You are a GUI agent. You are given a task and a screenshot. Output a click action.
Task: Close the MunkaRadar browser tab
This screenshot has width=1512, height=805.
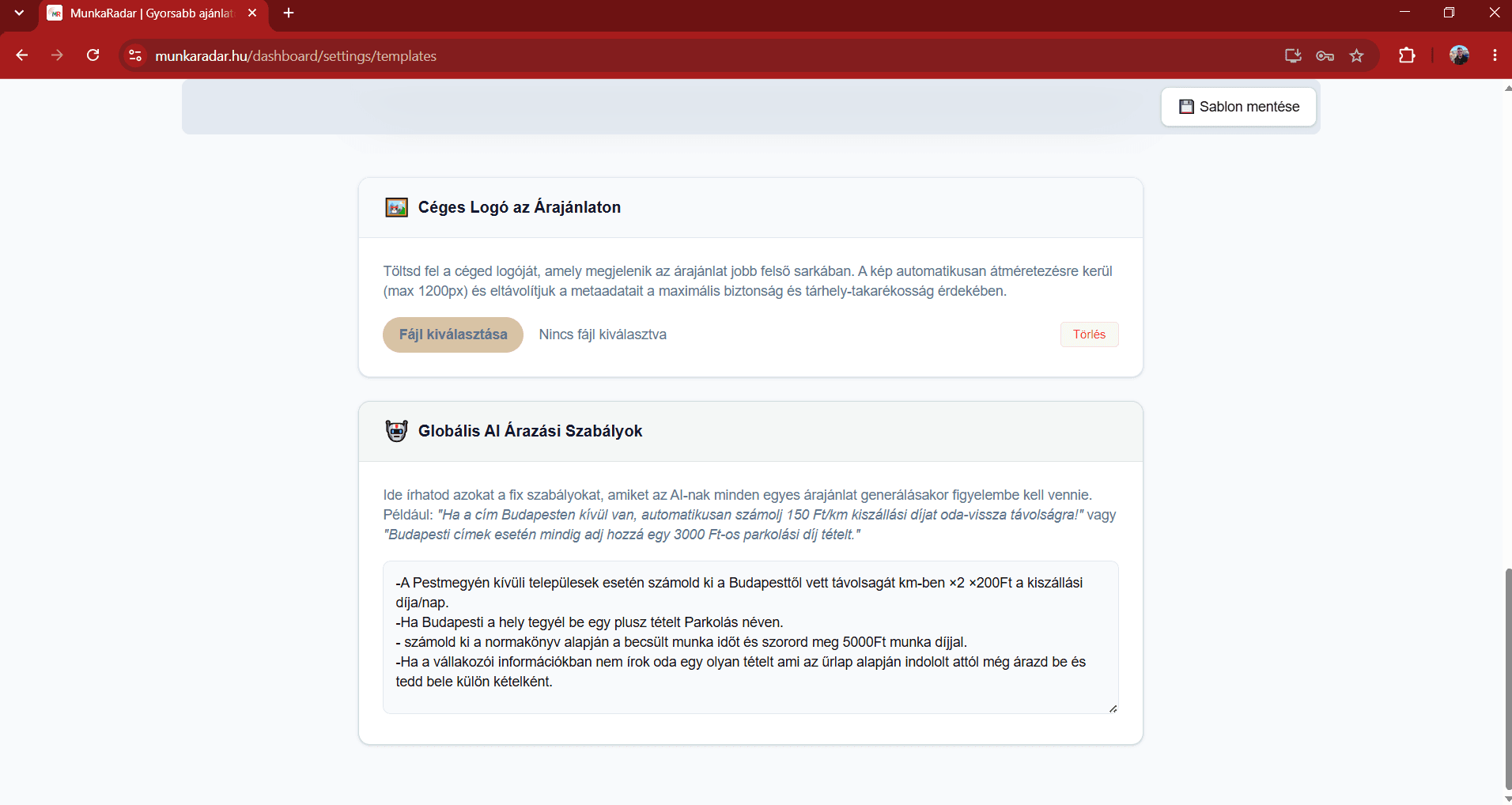(252, 13)
